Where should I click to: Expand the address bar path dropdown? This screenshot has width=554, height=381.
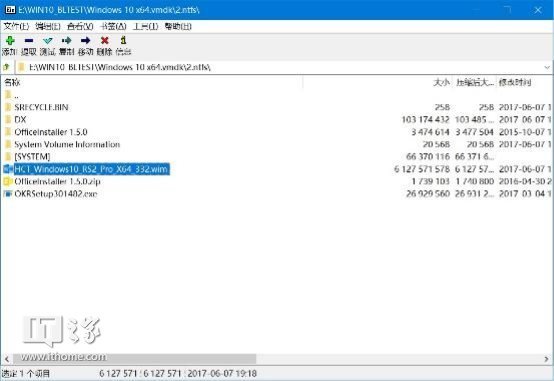[547, 67]
